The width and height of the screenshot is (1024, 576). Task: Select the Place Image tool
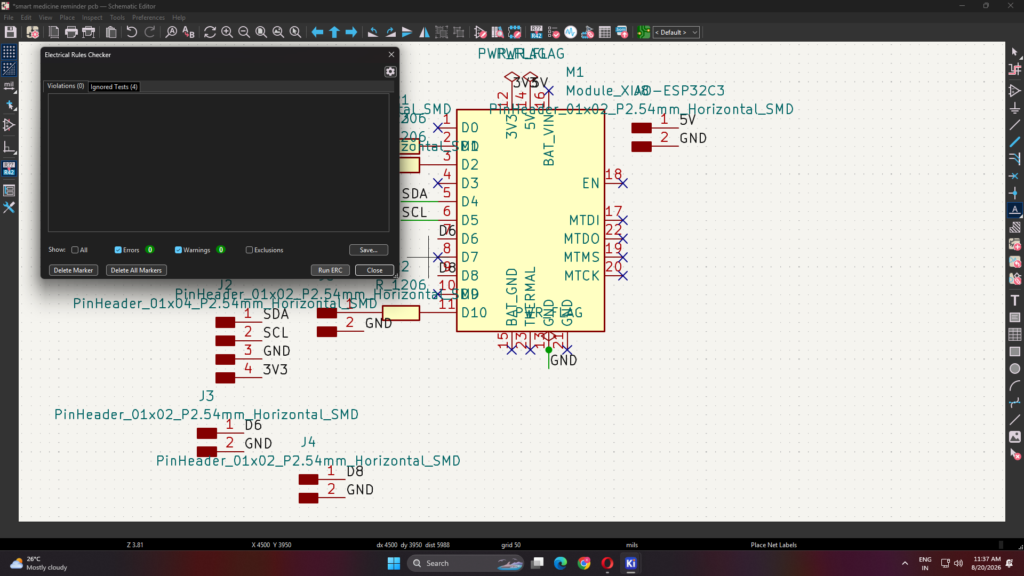(1014, 436)
